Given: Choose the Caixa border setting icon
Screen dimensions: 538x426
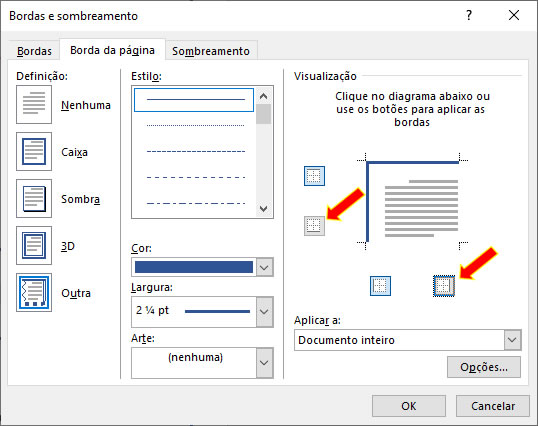Looking at the screenshot, I should point(34,152).
